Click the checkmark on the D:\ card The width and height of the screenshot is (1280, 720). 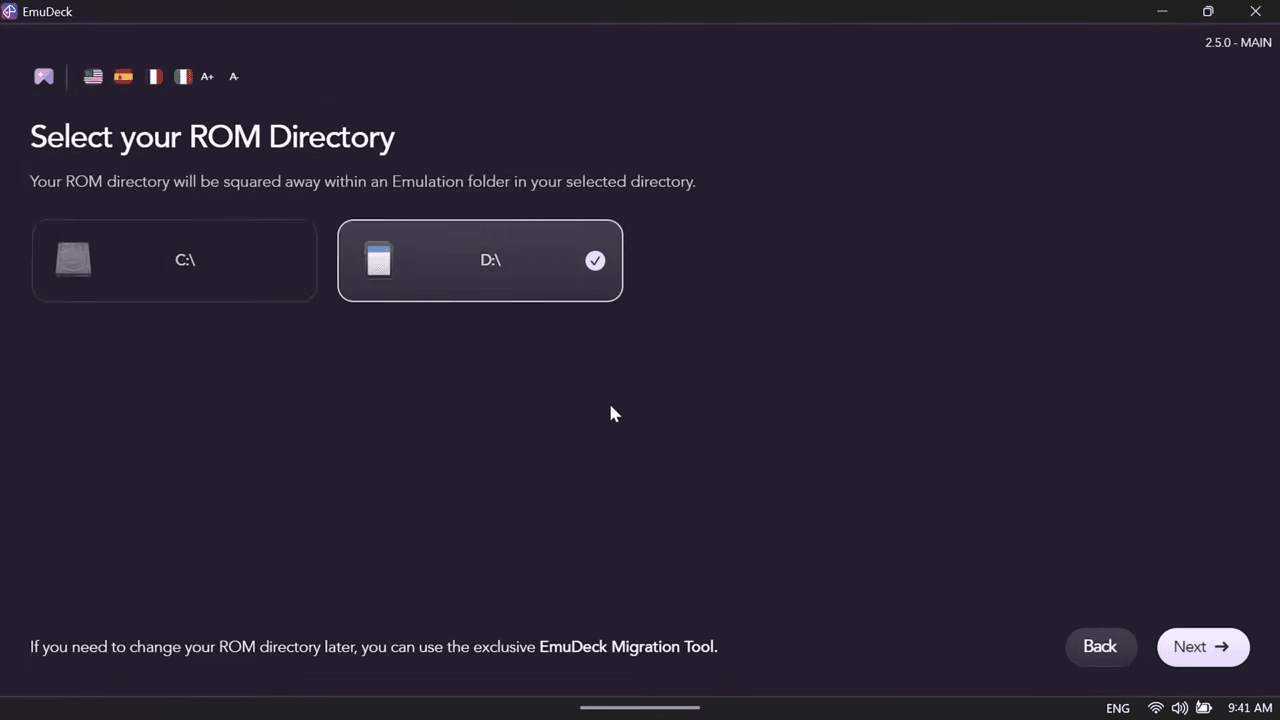pos(595,260)
